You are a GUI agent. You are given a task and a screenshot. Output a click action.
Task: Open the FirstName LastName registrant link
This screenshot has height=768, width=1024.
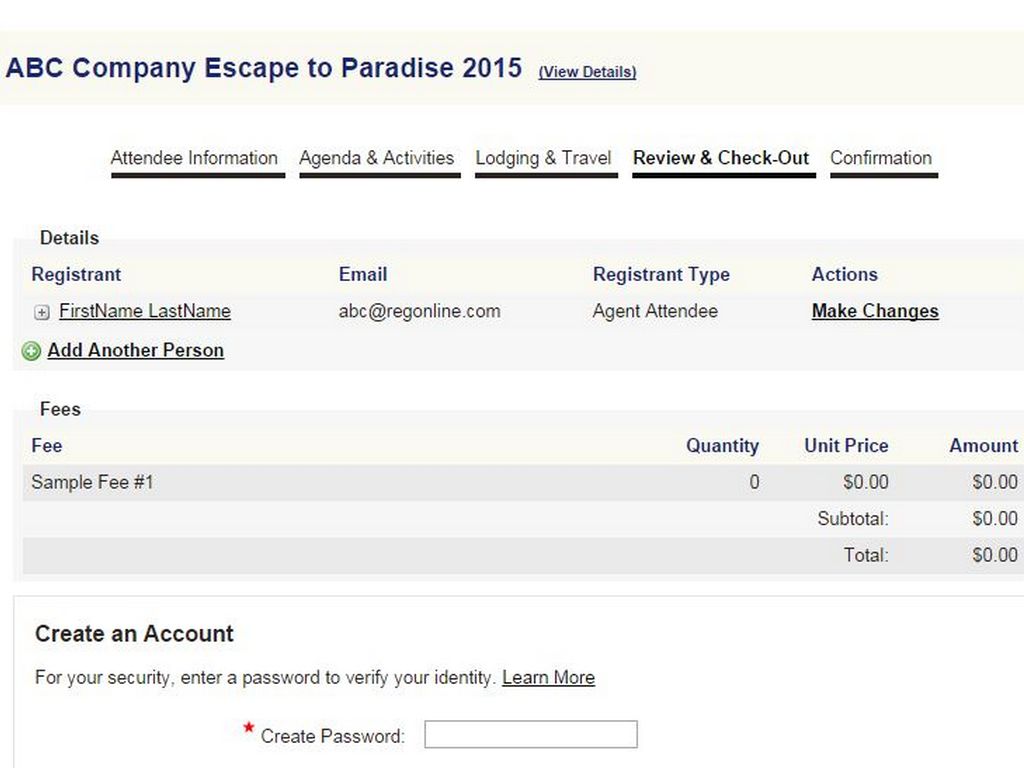tap(145, 311)
